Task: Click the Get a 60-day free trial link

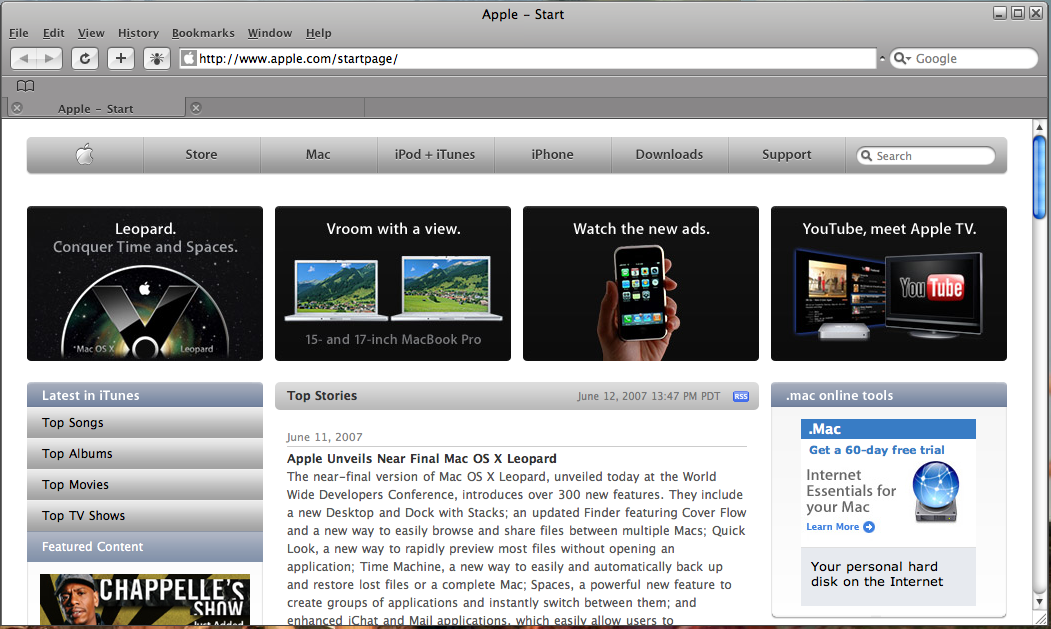Action: (877, 450)
